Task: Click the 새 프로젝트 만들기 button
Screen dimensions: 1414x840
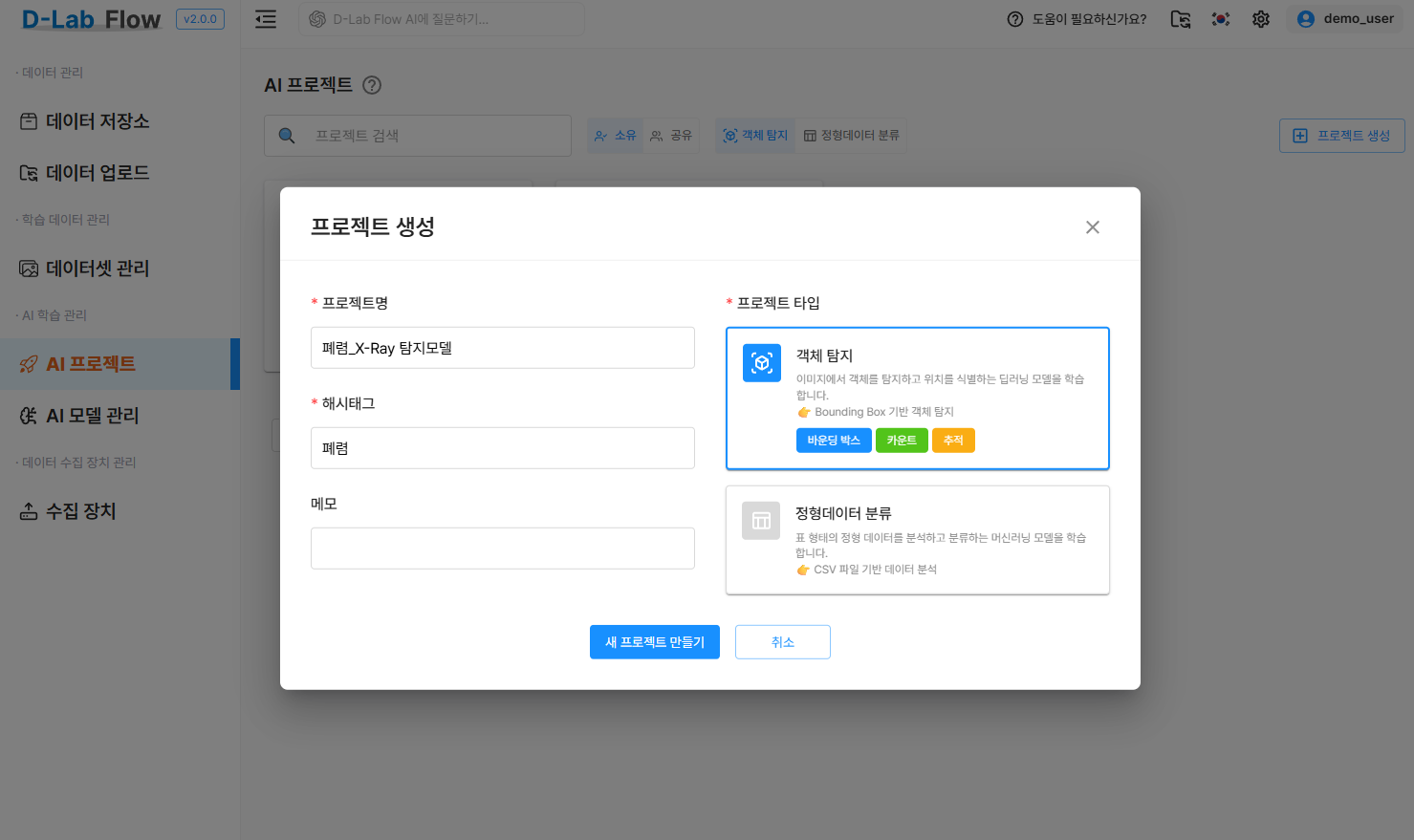Action: coord(655,641)
